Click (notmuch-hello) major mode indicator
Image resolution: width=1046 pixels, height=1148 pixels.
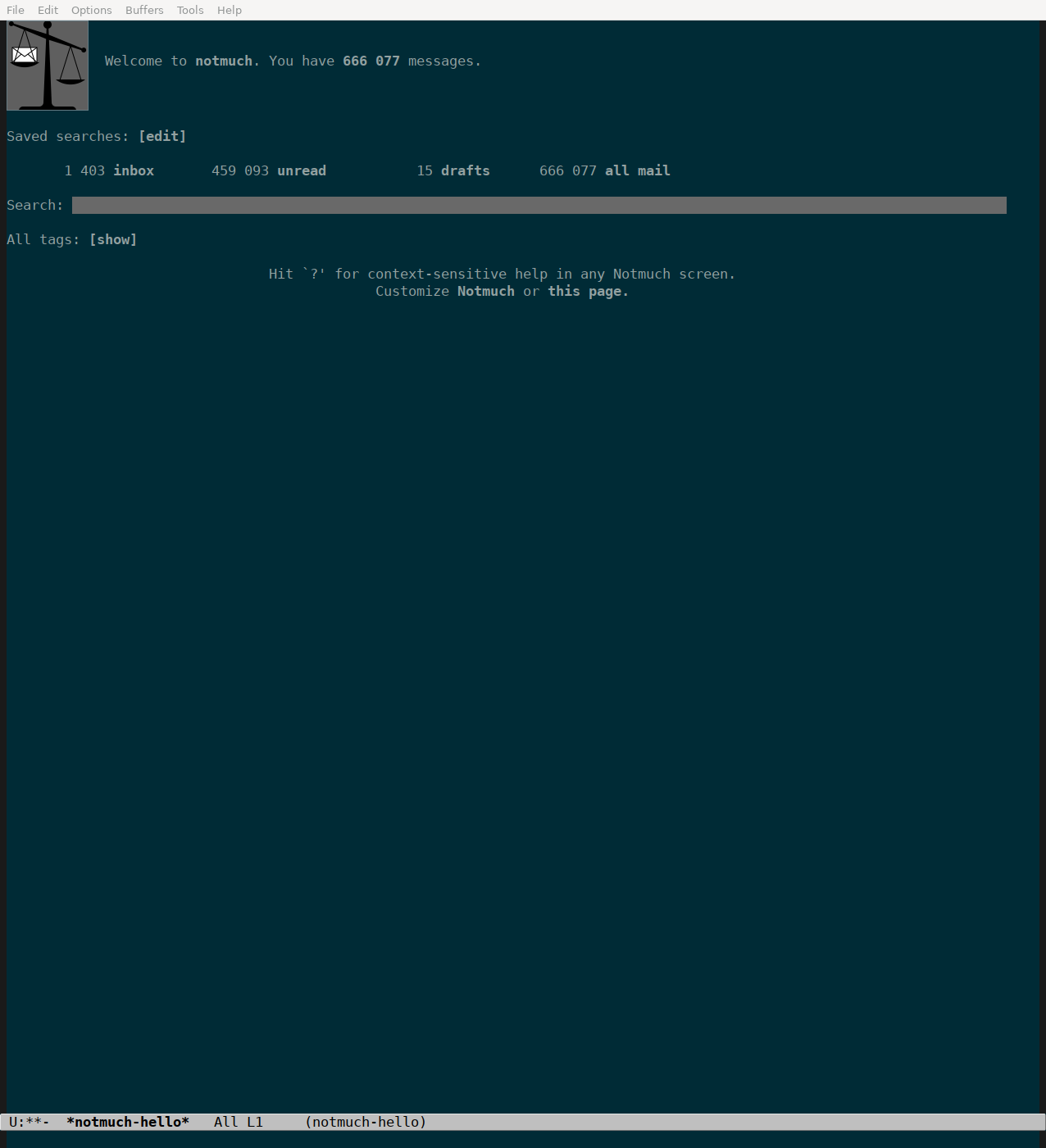tap(366, 1122)
